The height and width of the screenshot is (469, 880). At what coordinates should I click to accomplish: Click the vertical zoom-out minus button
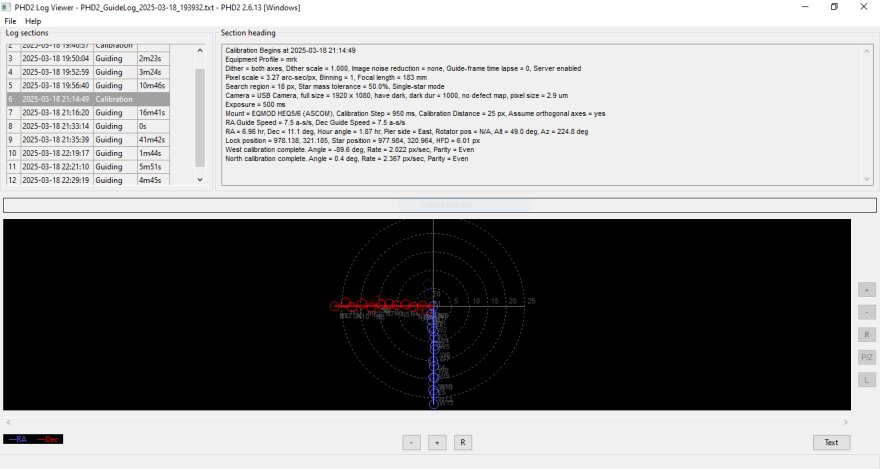866,312
